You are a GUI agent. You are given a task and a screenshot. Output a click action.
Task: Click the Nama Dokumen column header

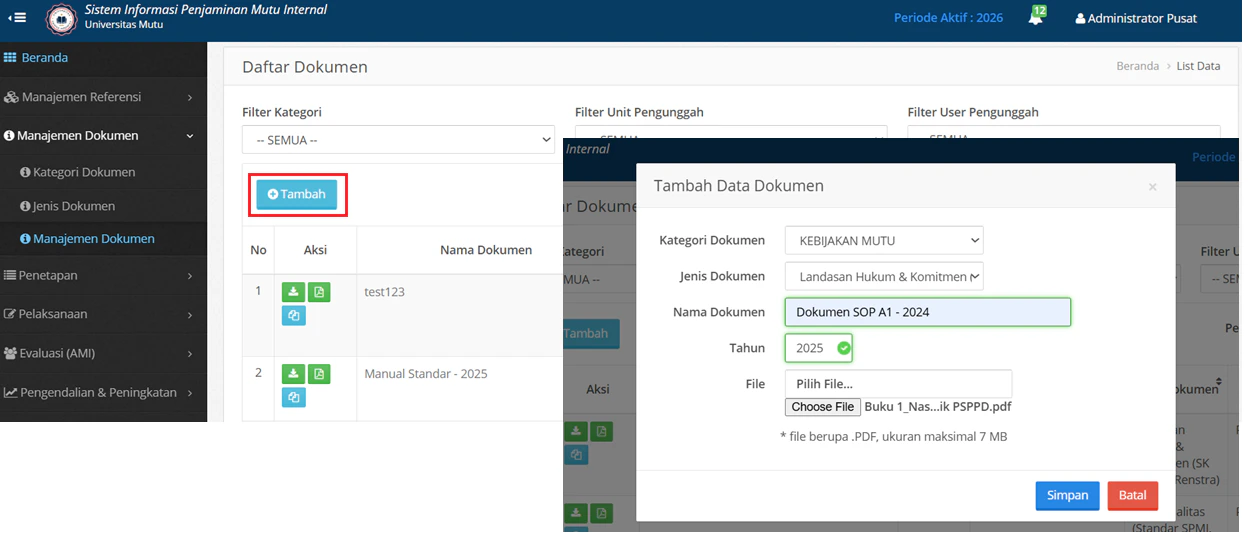(486, 250)
